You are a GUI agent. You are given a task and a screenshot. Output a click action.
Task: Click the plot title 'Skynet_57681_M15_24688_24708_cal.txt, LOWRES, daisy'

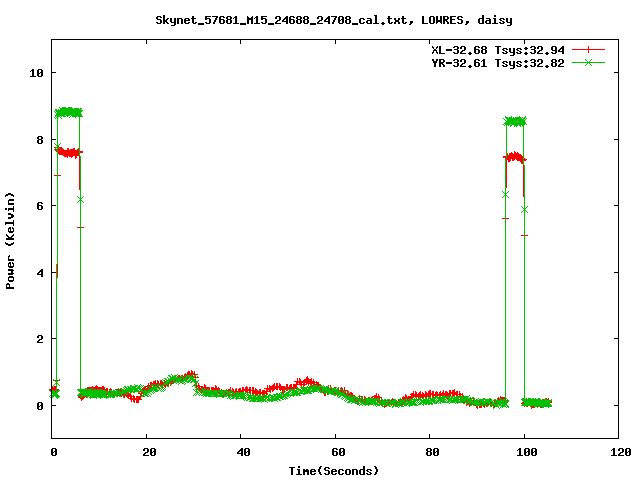[334, 20]
